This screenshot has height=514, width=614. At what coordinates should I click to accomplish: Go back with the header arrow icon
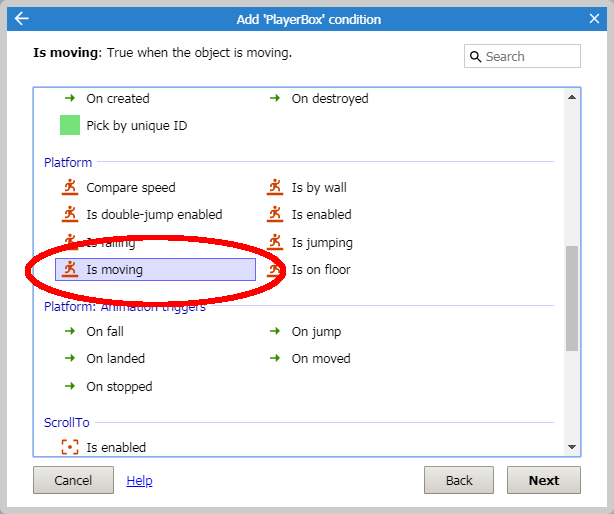pos(22,18)
